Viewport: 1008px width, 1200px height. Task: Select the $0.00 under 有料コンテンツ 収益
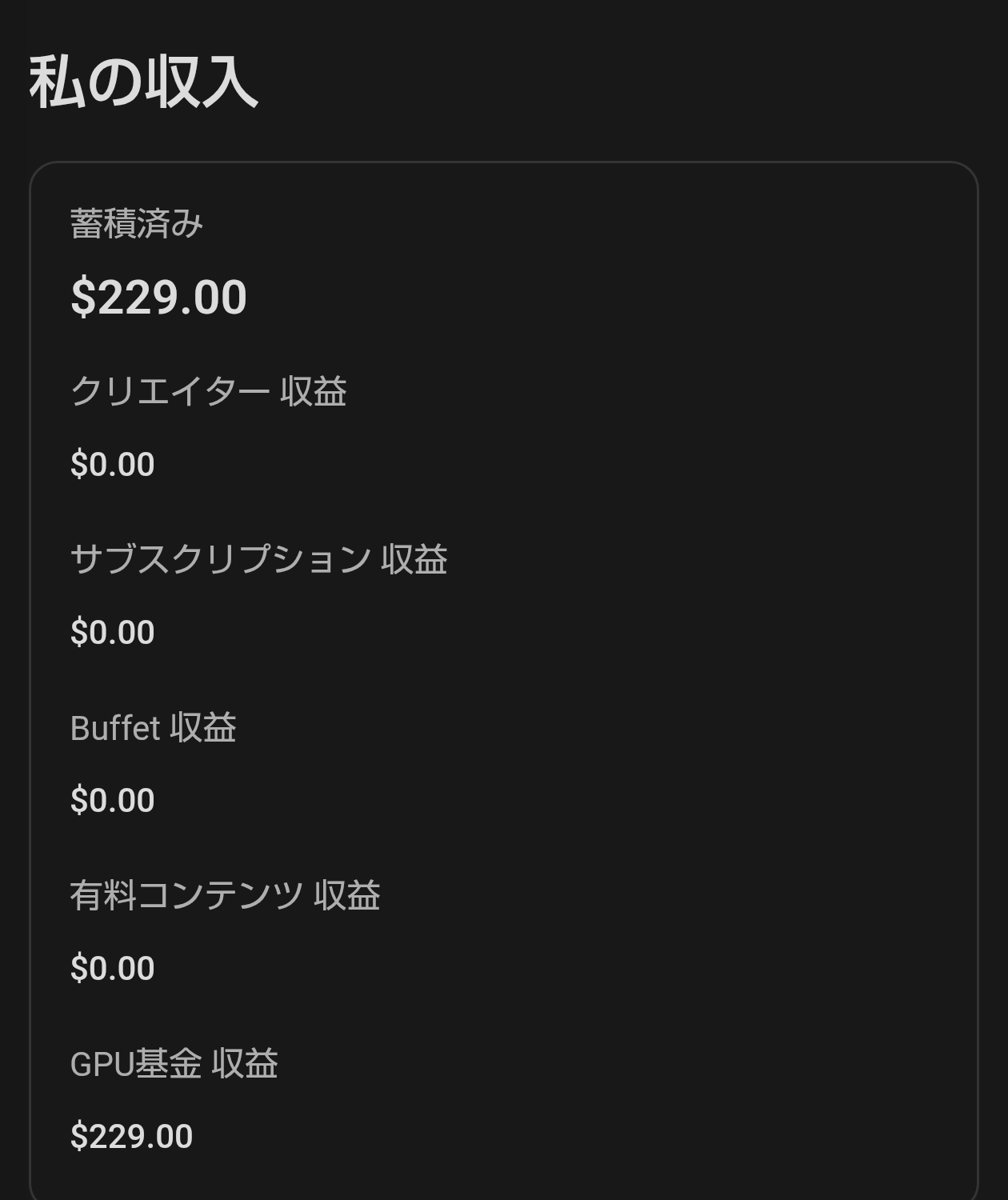[x=112, y=969]
